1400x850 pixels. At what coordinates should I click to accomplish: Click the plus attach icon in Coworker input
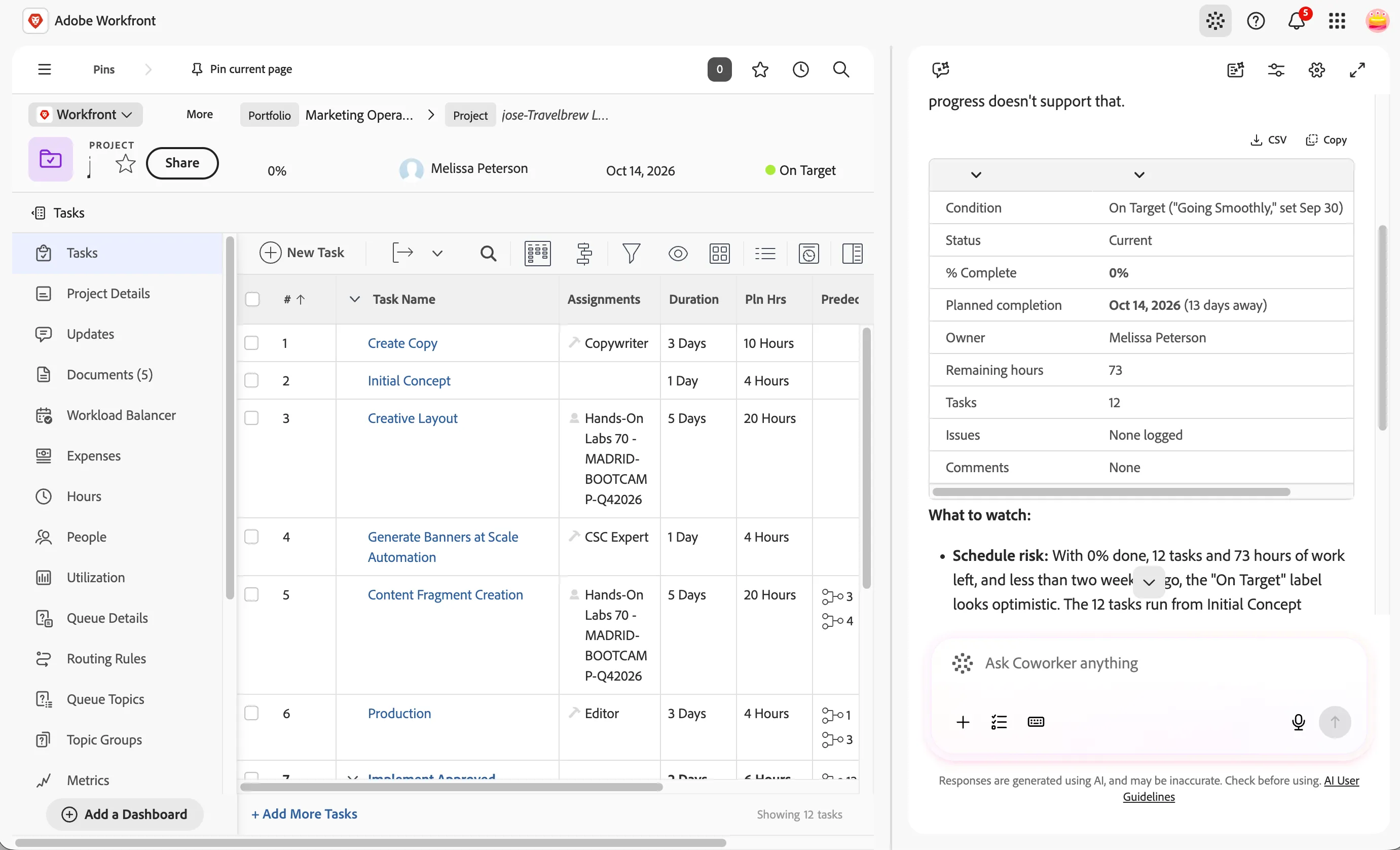[963, 722]
